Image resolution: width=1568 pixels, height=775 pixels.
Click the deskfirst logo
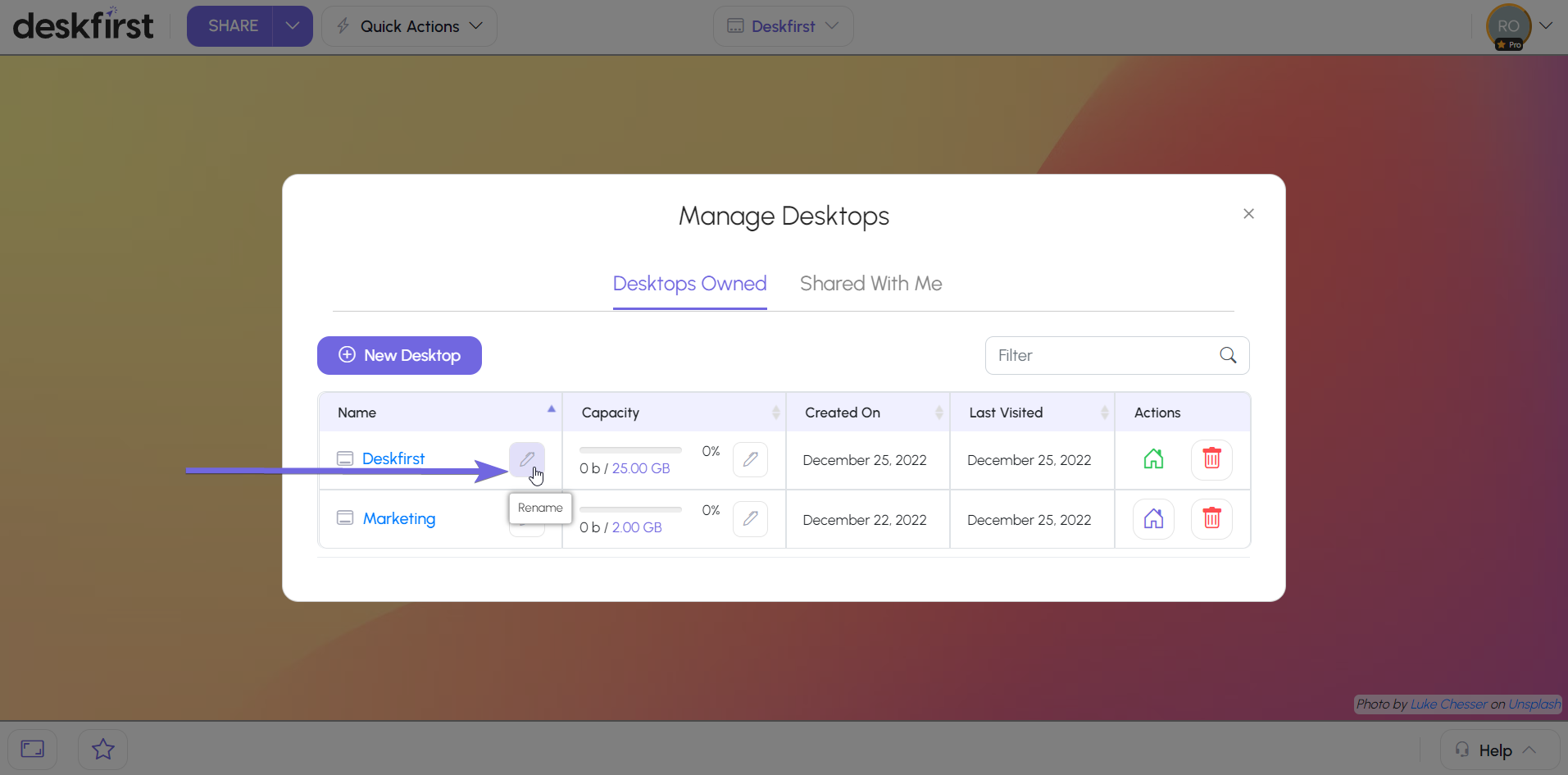(x=83, y=25)
